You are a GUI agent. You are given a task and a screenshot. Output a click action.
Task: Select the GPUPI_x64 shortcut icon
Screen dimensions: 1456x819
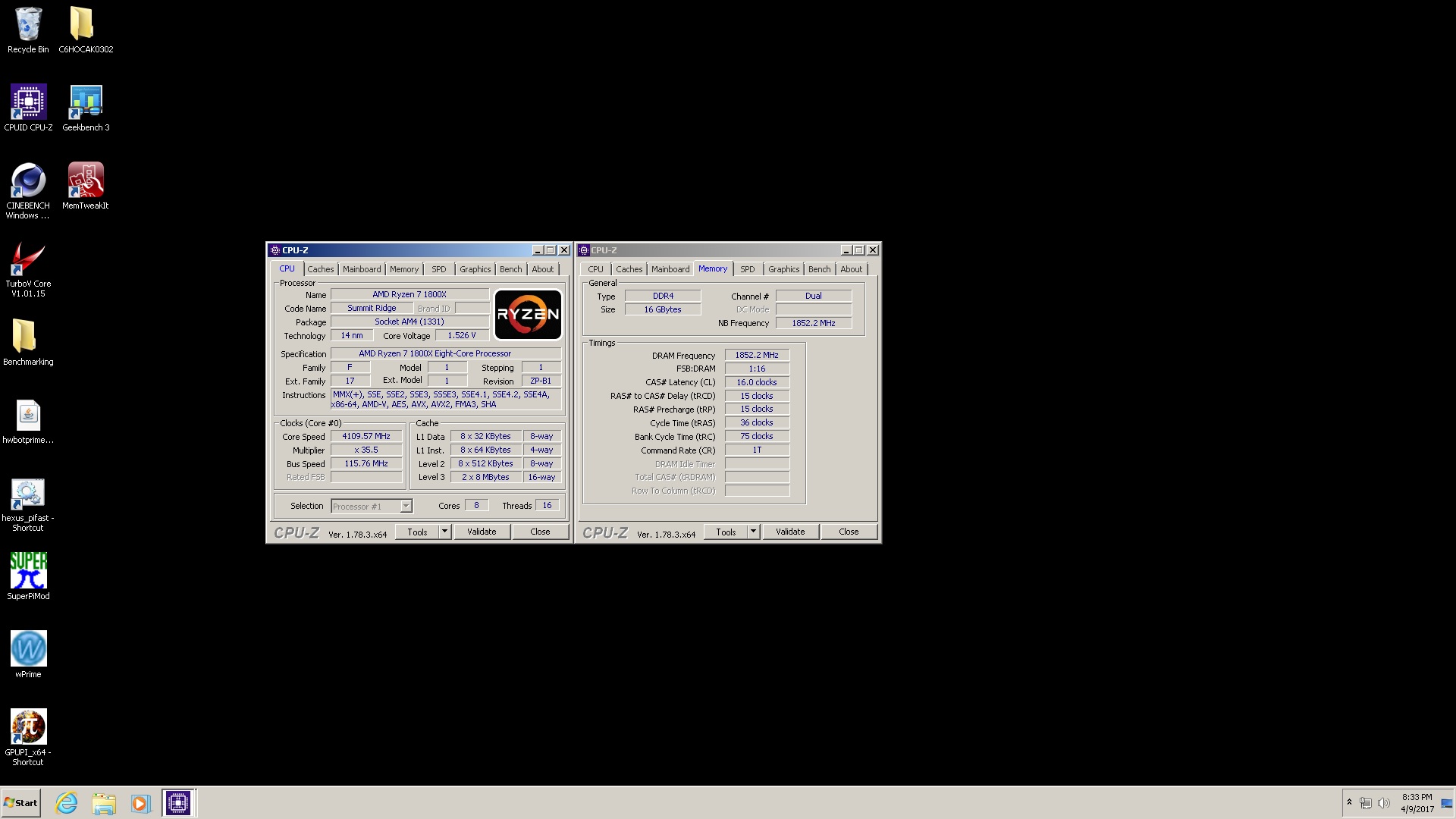click(x=28, y=738)
